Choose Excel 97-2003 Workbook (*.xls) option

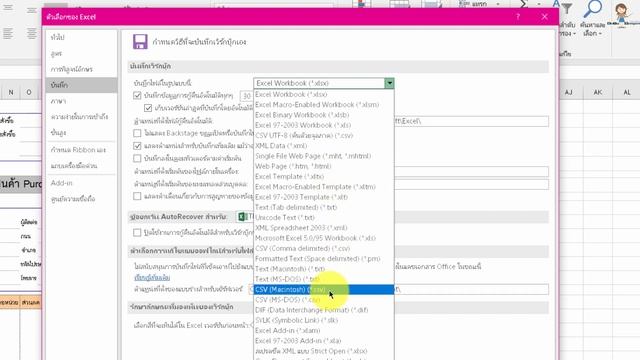(324, 125)
